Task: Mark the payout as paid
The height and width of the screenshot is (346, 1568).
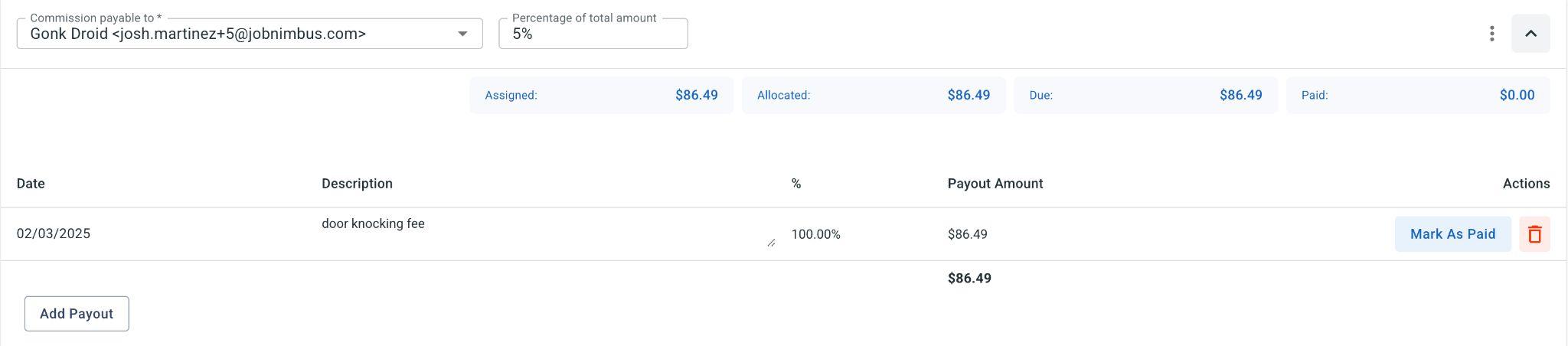Action: (x=1452, y=234)
